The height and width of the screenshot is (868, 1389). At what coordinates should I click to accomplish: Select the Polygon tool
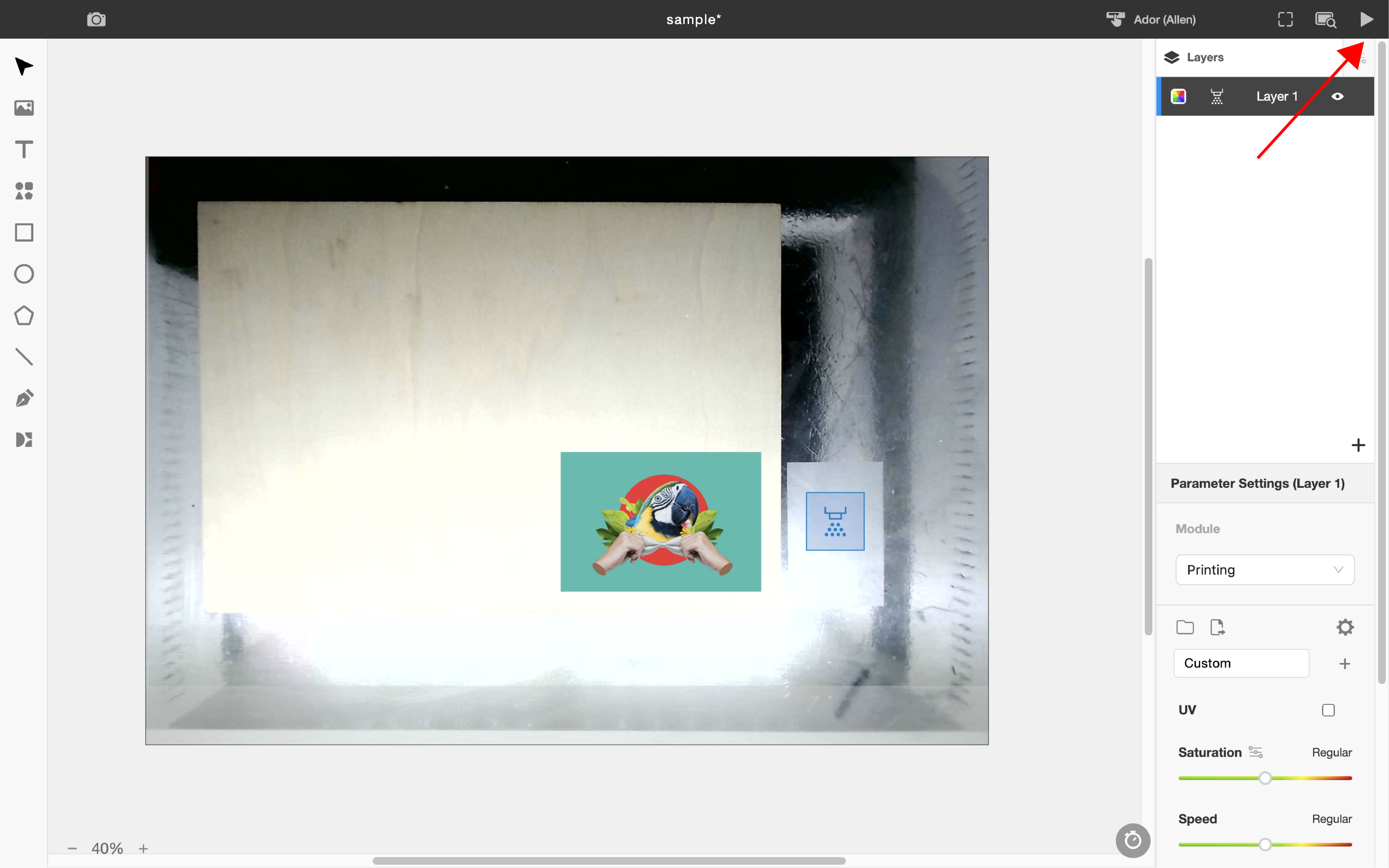pos(24,315)
